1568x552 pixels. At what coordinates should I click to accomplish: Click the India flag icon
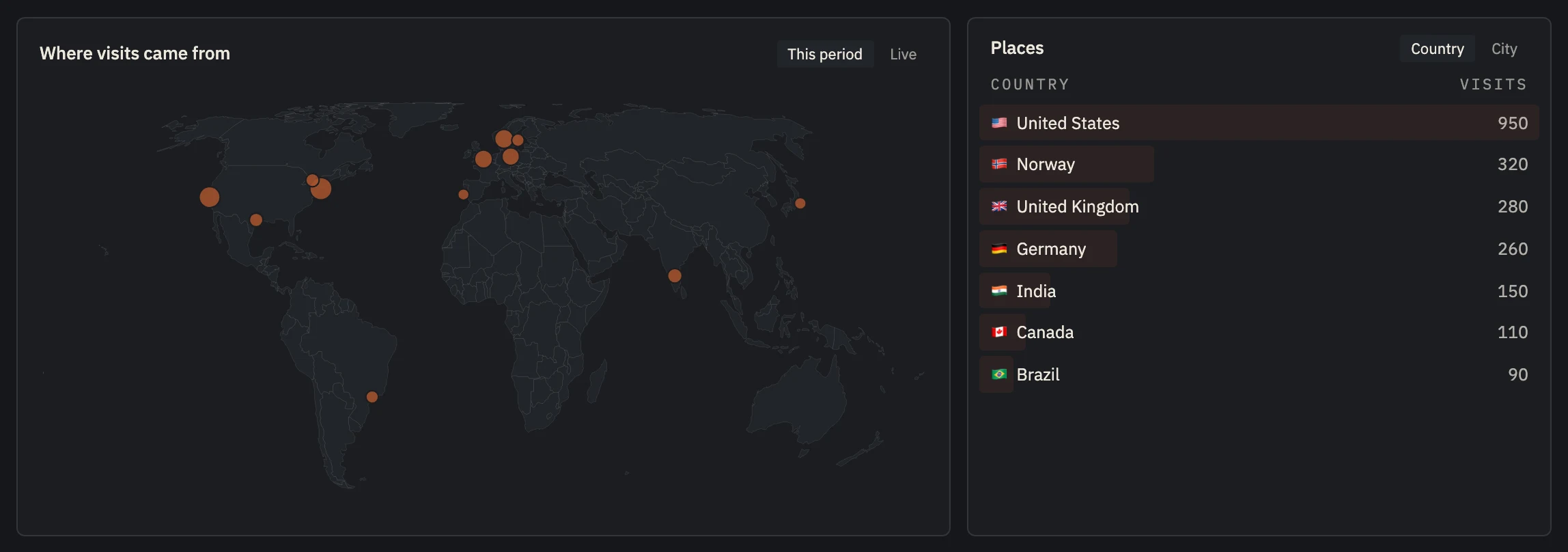click(999, 291)
